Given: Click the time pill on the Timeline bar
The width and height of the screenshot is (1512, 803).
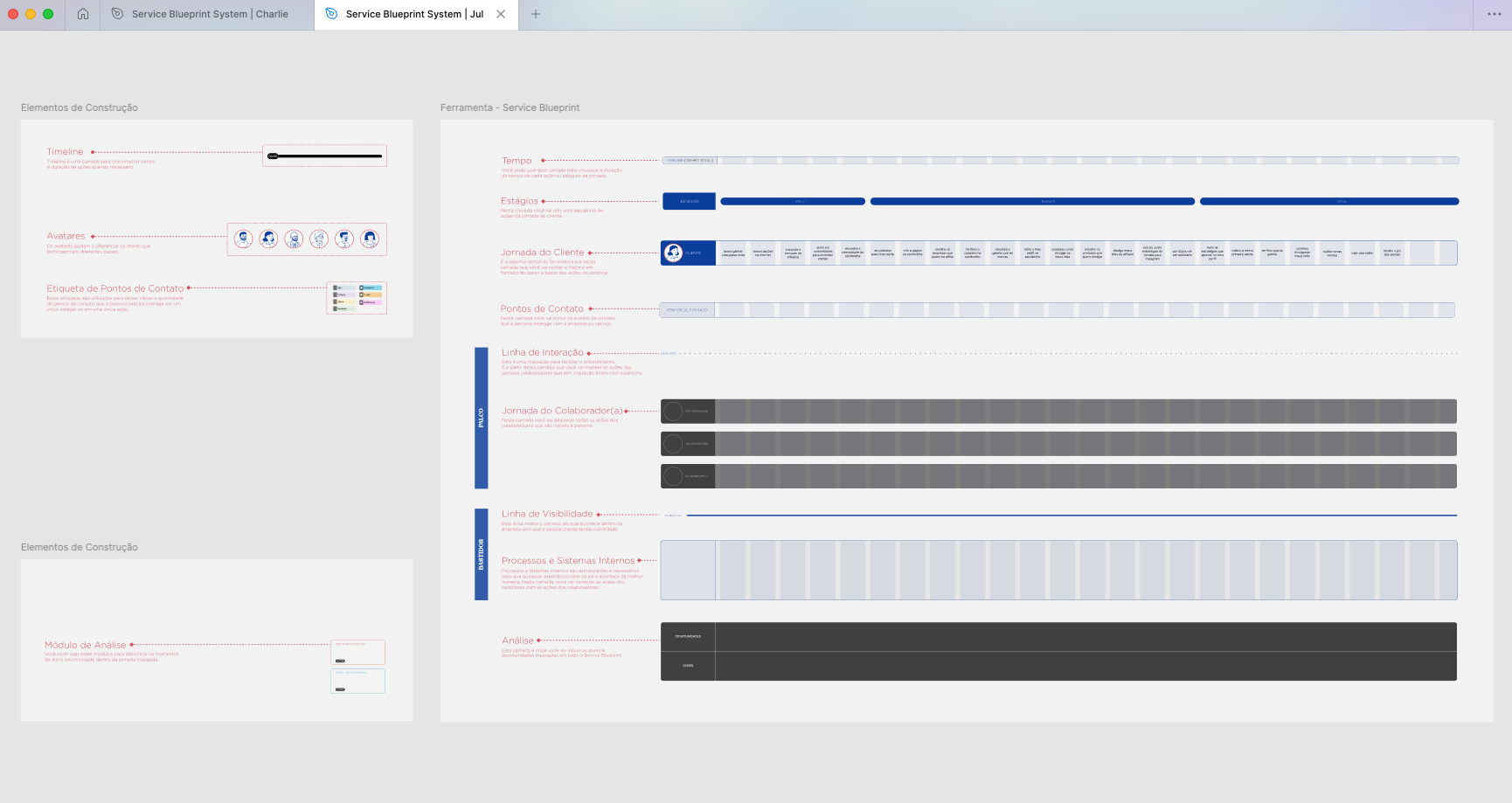Looking at the screenshot, I should click(273, 156).
